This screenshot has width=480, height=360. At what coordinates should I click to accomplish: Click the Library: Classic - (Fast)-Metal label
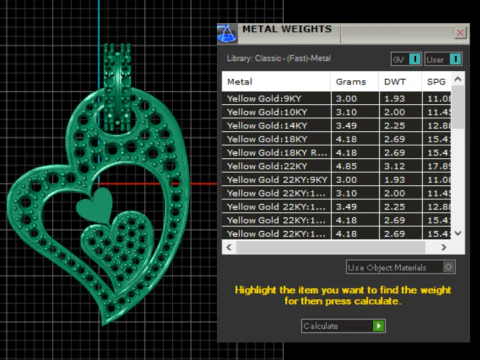pos(279,58)
